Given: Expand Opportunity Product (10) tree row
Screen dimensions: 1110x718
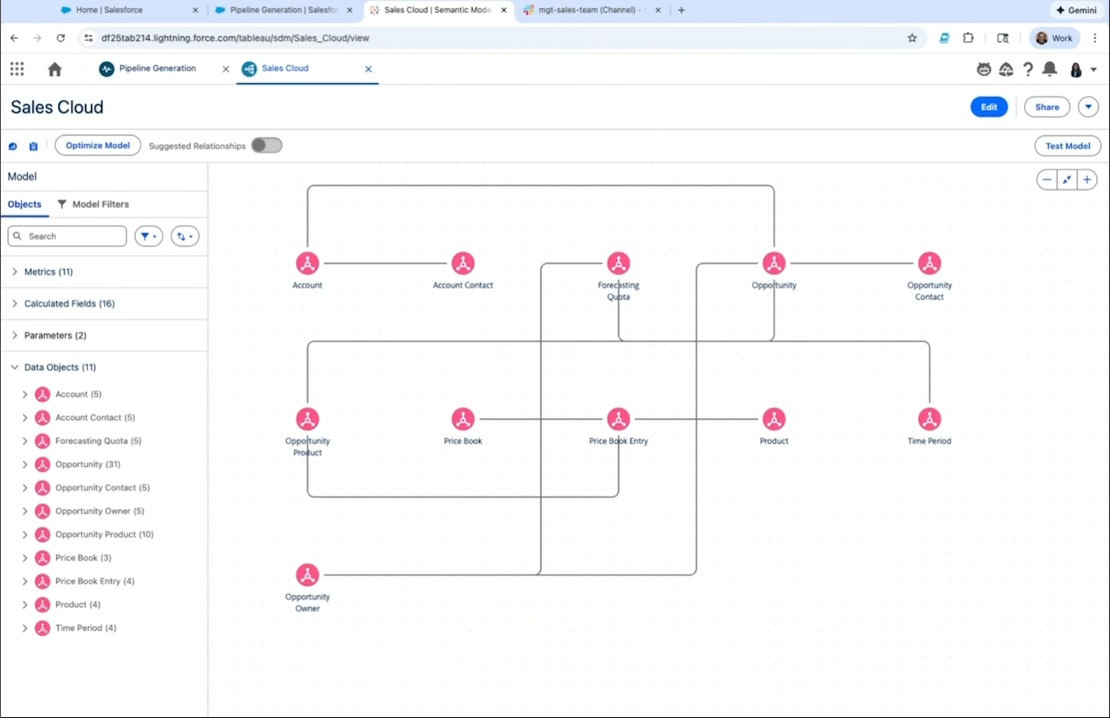Looking at the screenshot, I should [x=25, y=535].
